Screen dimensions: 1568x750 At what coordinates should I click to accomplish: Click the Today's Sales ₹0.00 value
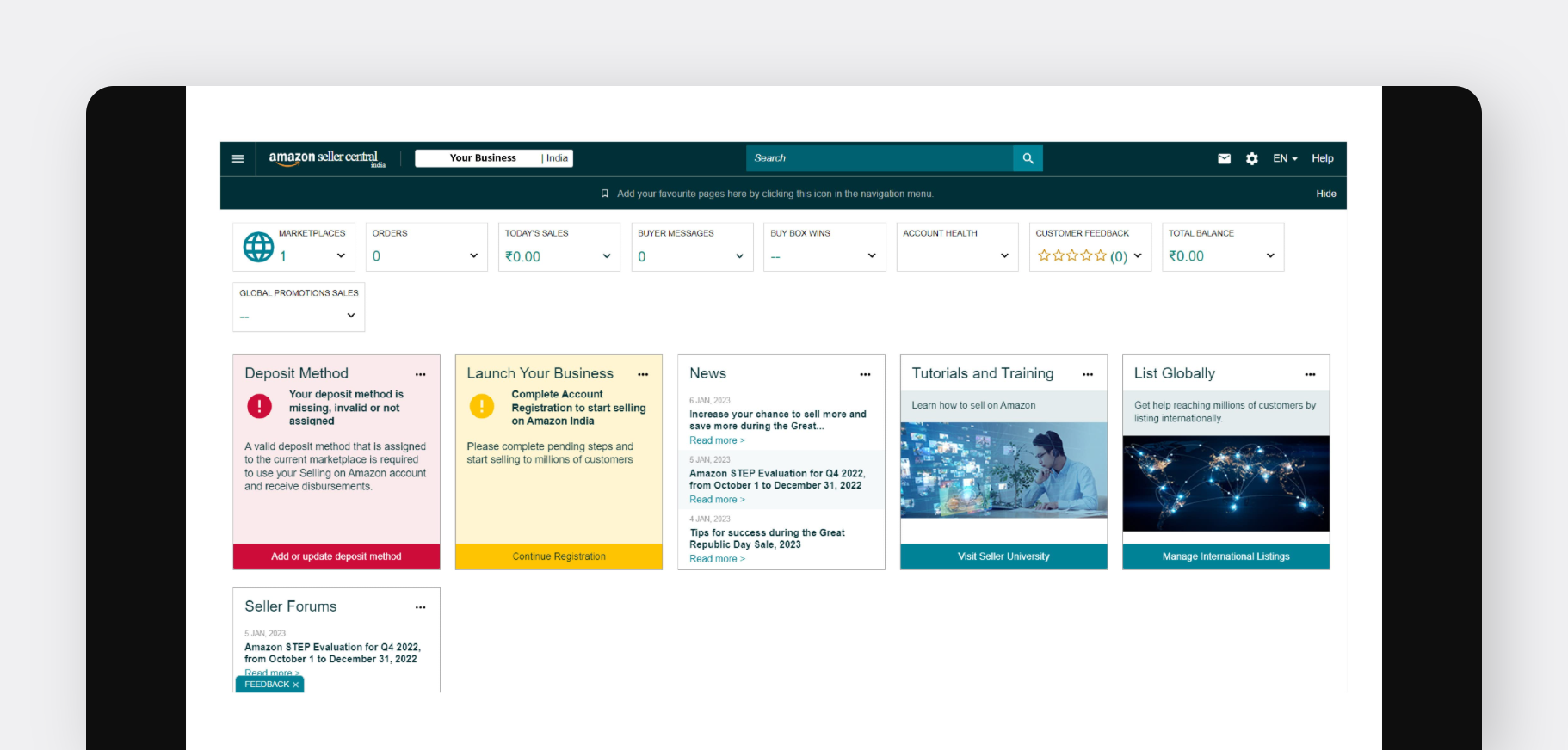pyautogui.click(x=522, y=256)
